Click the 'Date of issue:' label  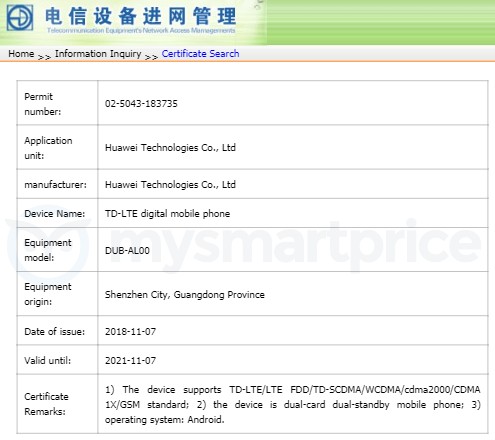pos(55,331)
